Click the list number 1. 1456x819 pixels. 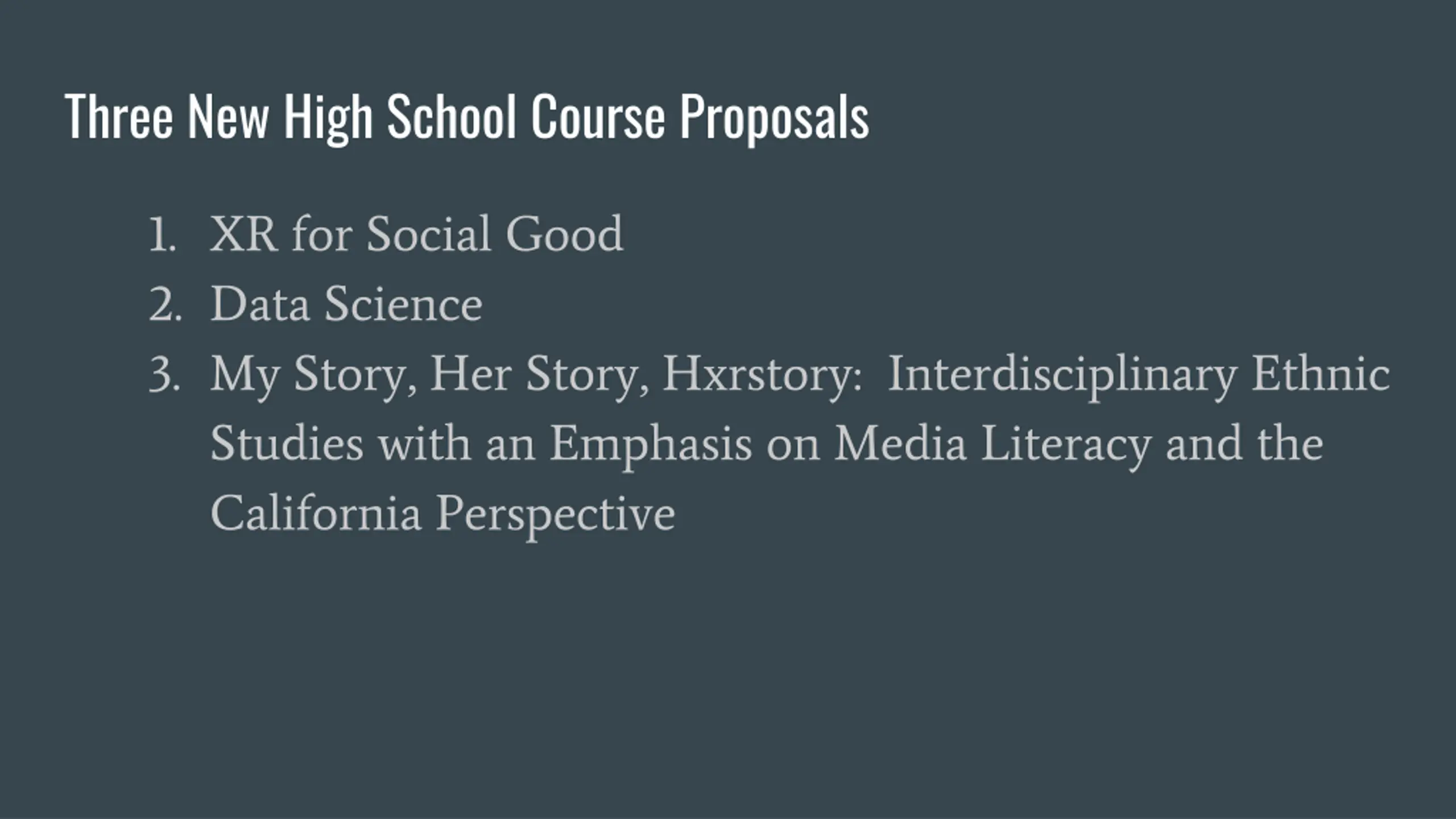(x=162, y=235)
